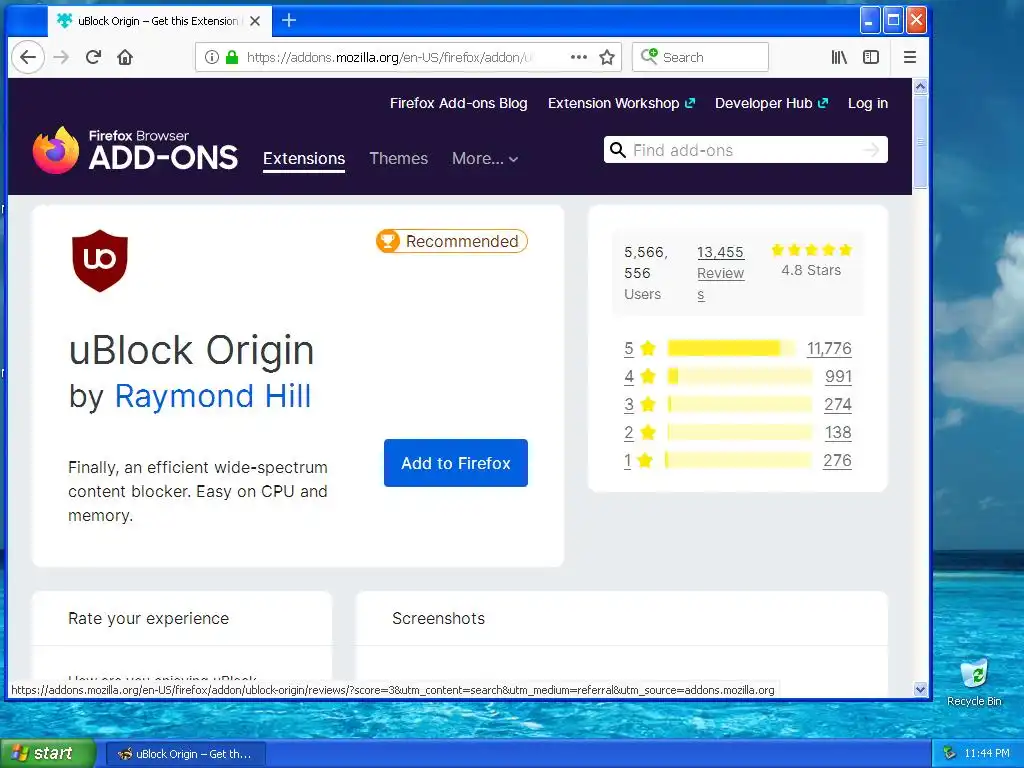Image resolution: width=1024 pixels, height=768 pixels.
Task: Open the 13,455 Reviews link
Action: coord(720,273)
